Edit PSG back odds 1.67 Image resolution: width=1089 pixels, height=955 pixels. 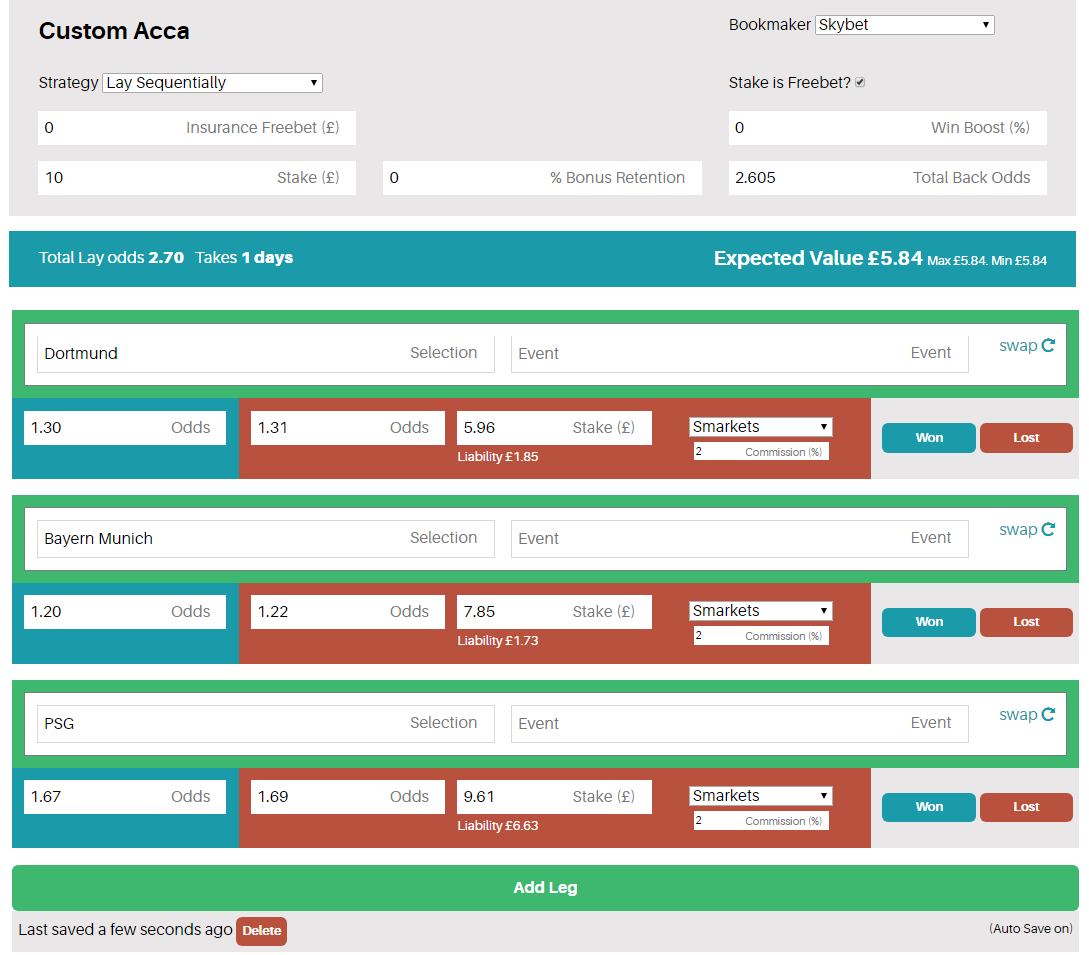pos(125,797)
